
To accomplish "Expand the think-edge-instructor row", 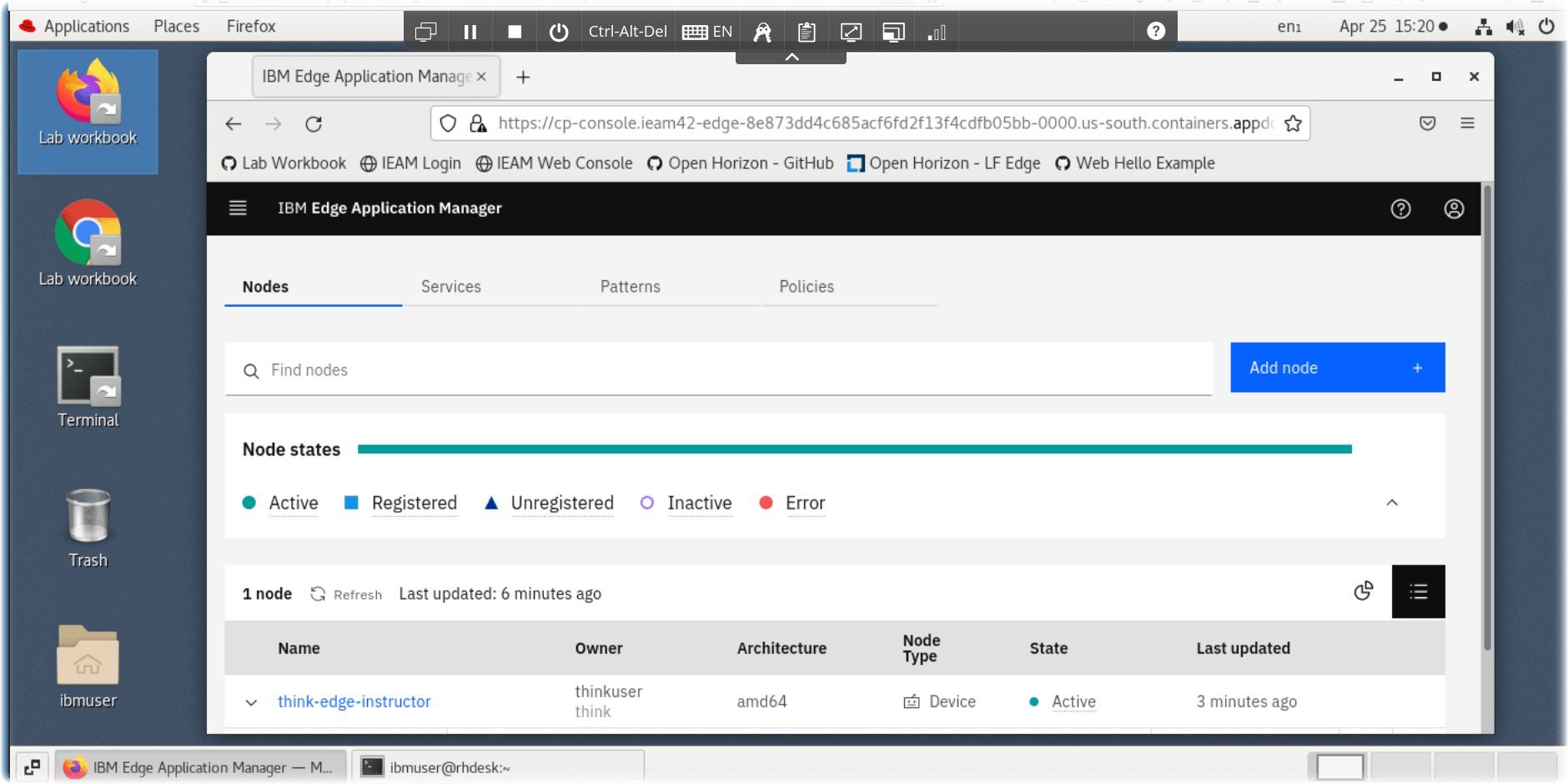I will 251,702.
